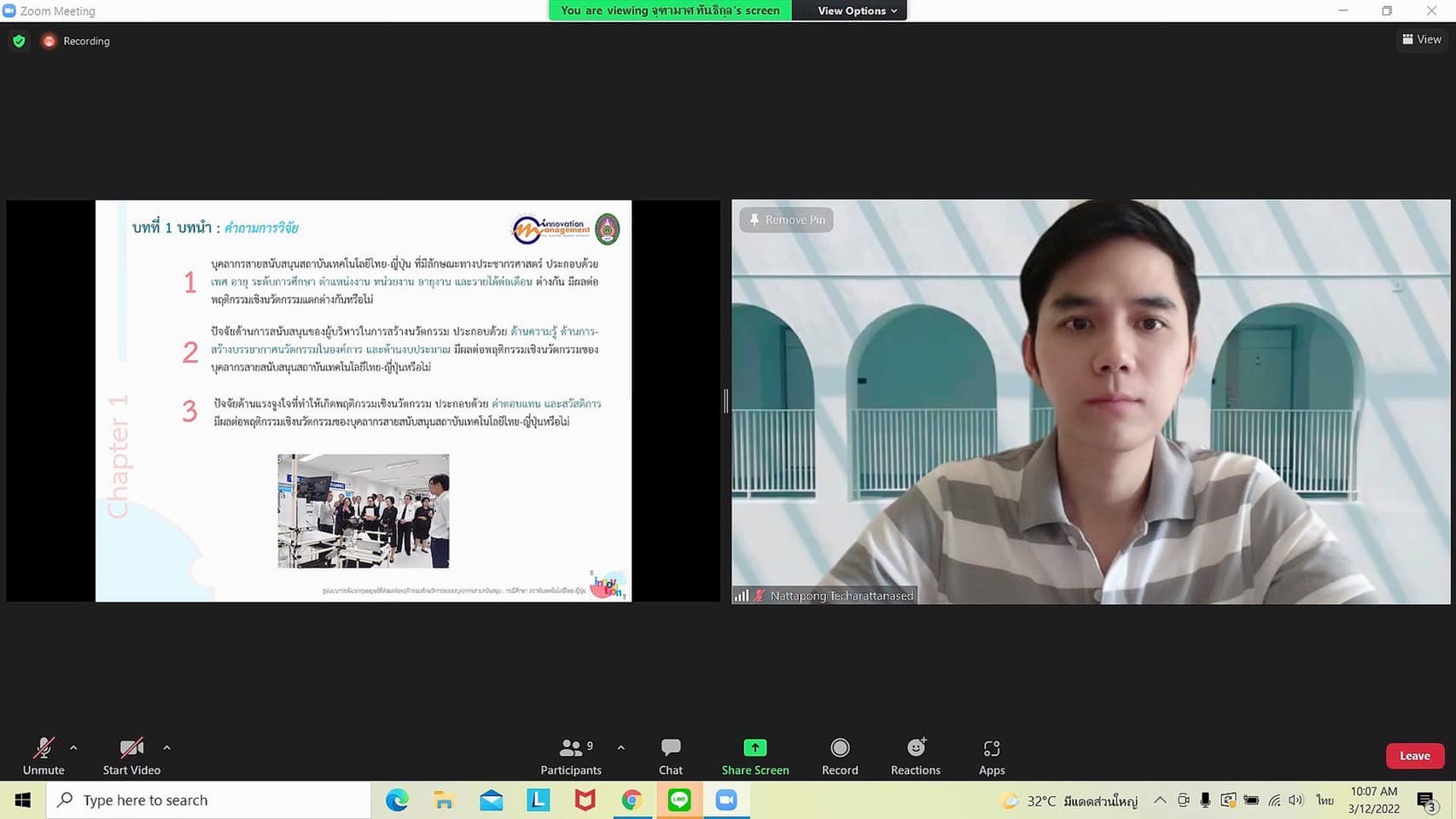Expand audio options arrow beside Unmute
The height and width of the screenshot is (819, 1456).
pyautogui.click(x=73, y=747)
